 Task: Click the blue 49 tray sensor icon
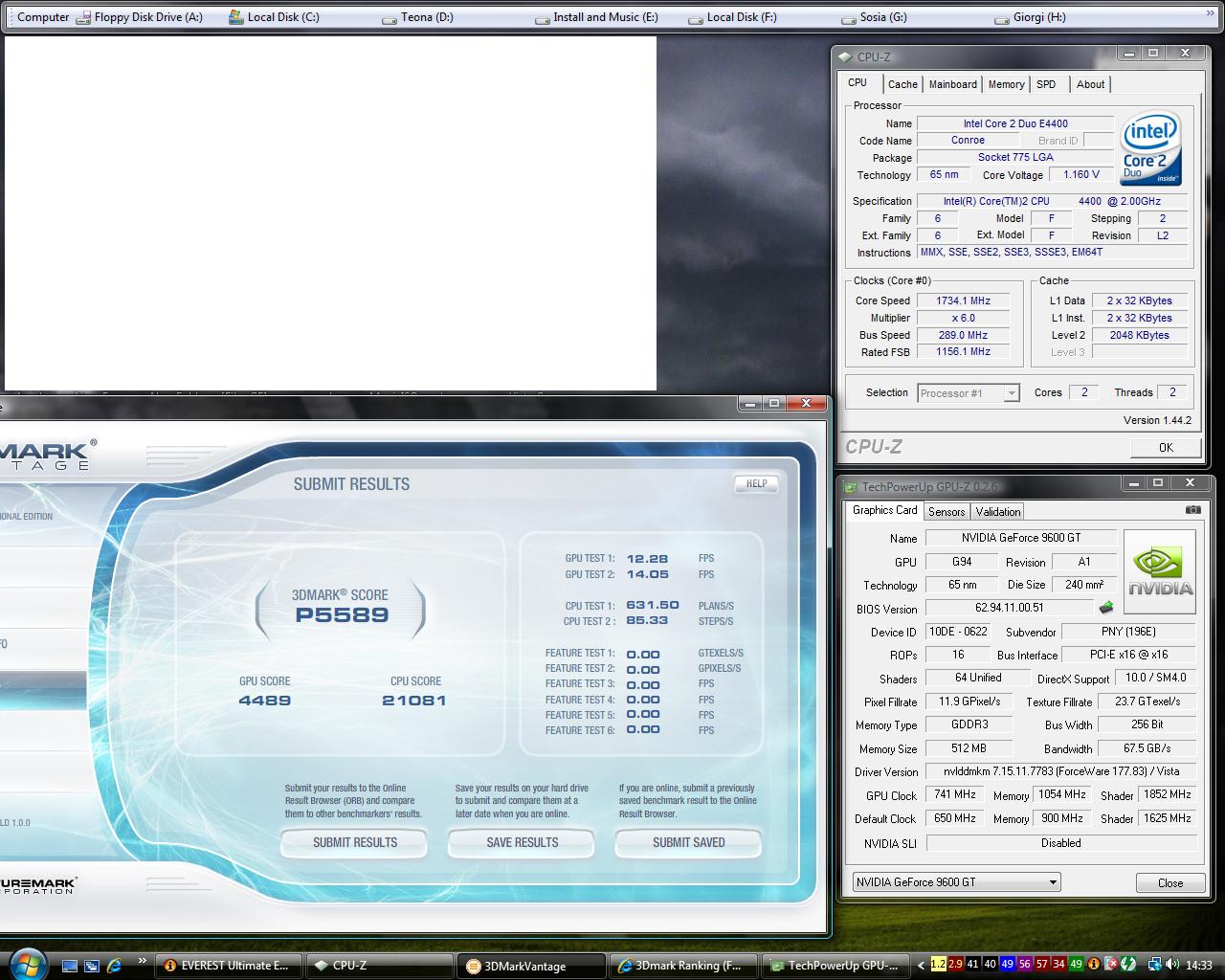tap(1007, 965)
